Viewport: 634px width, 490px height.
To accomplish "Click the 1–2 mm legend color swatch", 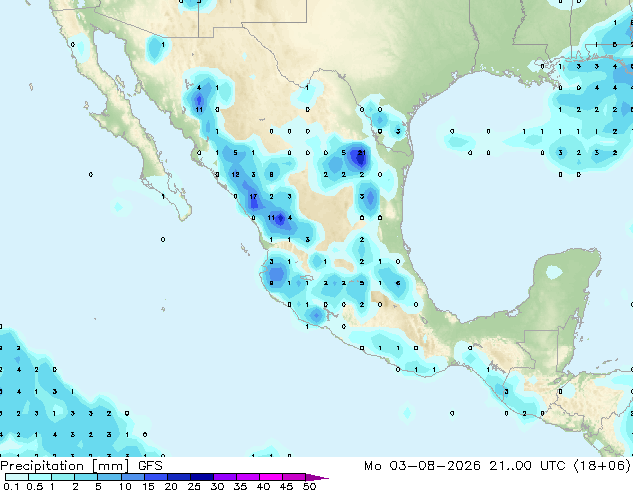I will 63,477.
